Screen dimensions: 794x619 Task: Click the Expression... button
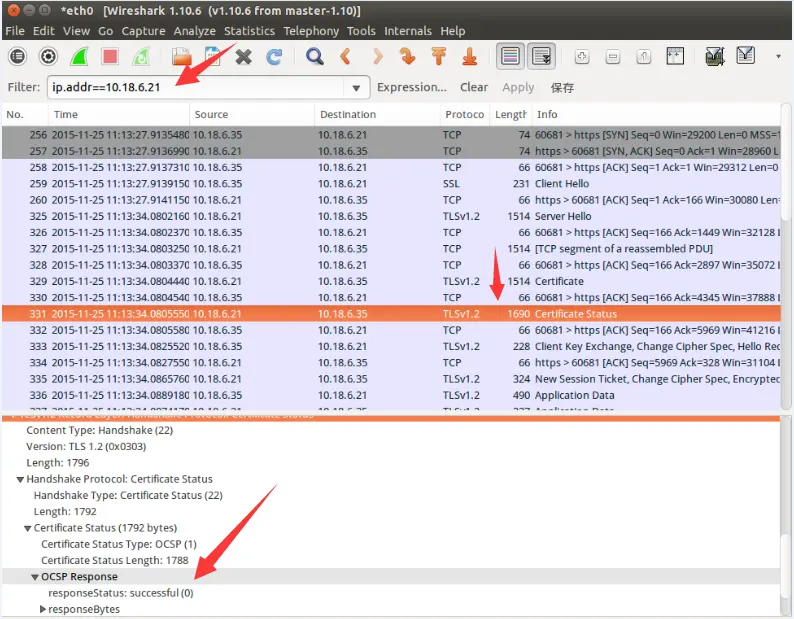pyautogui.click(x=412, y=87)
